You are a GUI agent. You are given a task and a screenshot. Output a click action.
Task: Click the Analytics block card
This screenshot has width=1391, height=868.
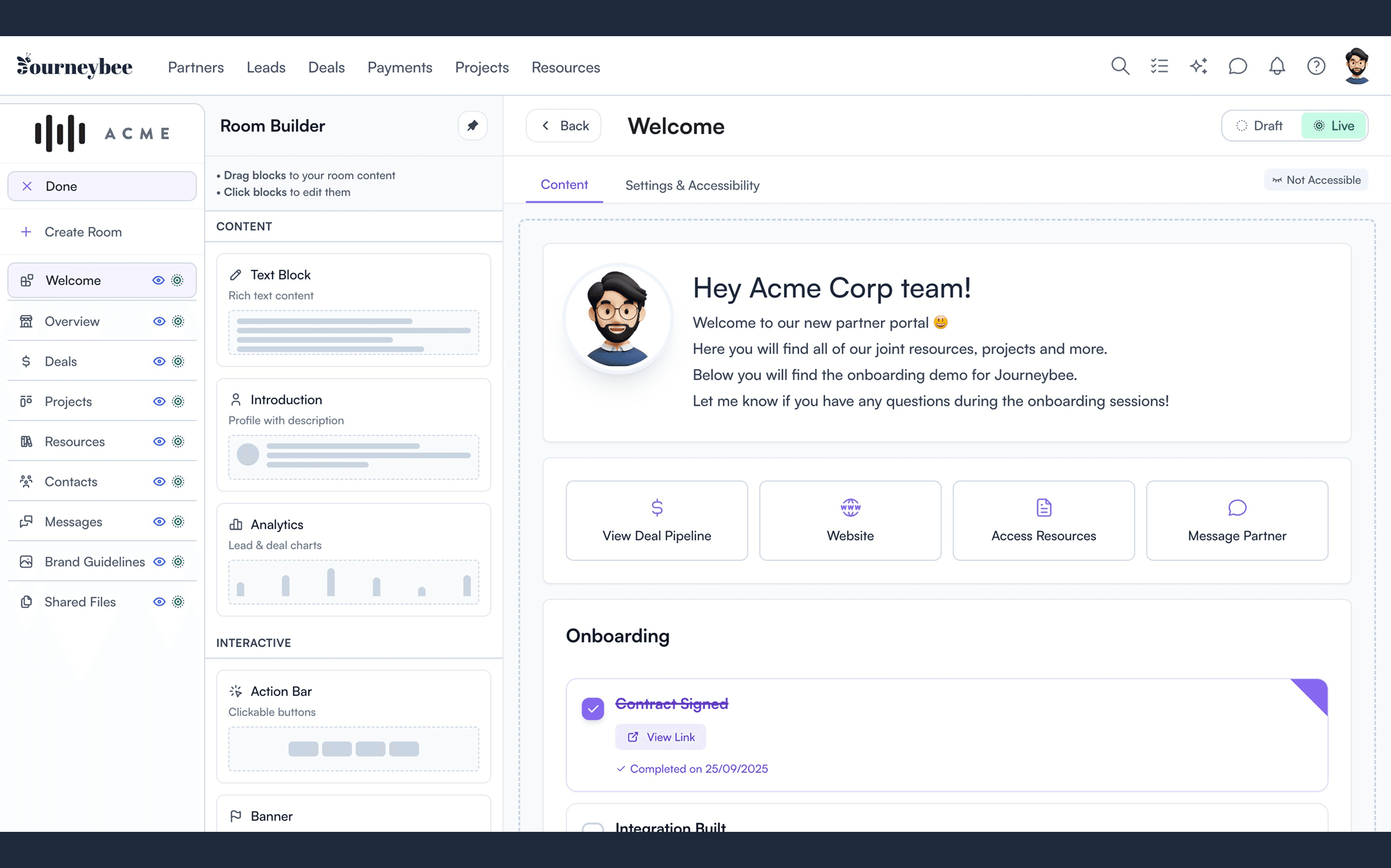coord(353,559)
